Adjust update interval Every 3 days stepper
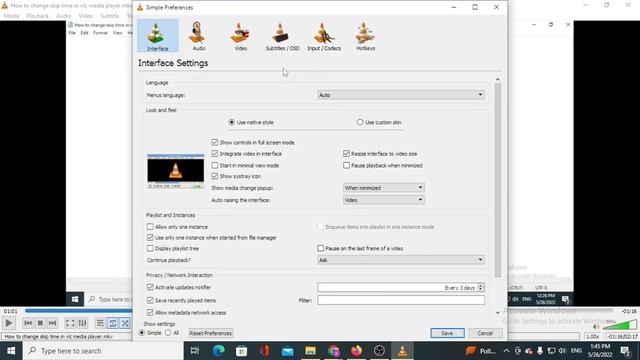Screen dimensions: 640x360 pos(481,287)
